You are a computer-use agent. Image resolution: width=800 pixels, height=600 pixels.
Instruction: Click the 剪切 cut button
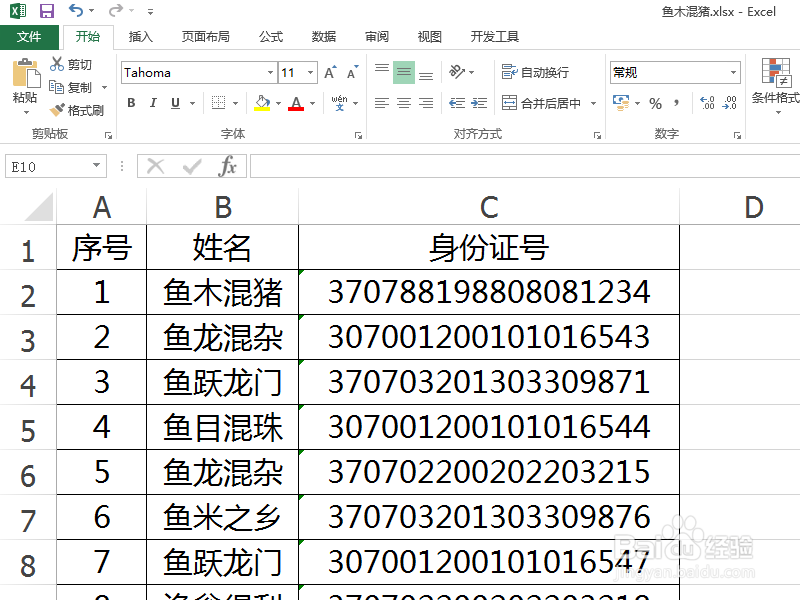pyautogui.click(x=71, y=64)
